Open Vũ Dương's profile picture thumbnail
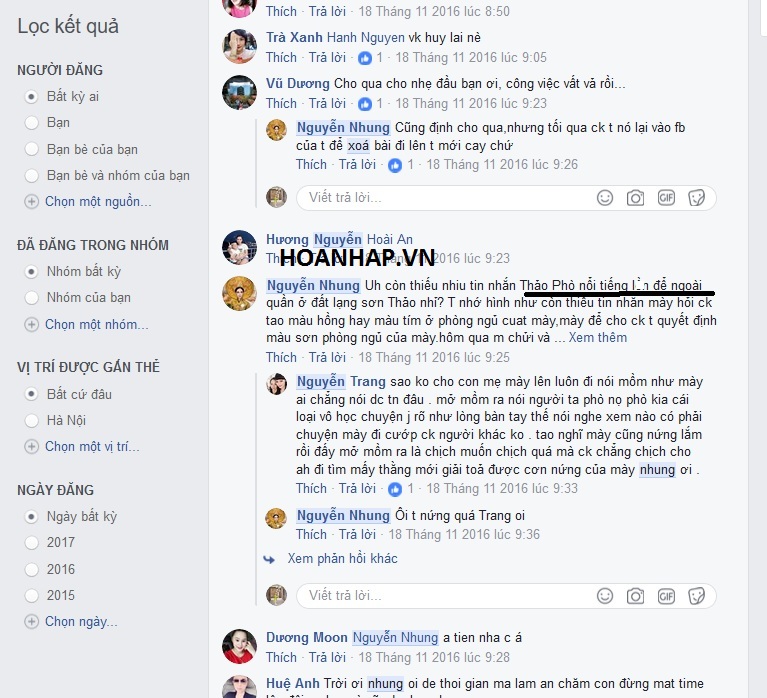Viewport: 767px width, 698px height. pos(239,92)
